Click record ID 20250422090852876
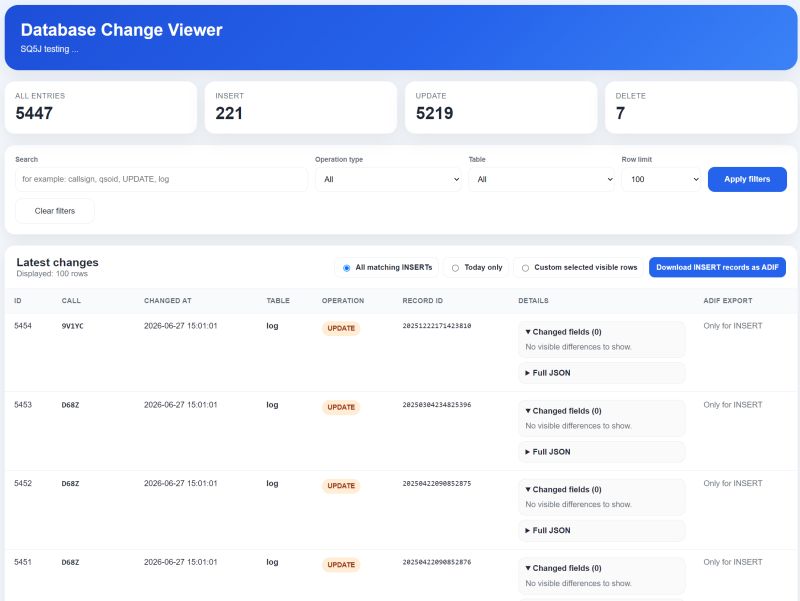Screen dimensions: 800x601 point(437,562)
